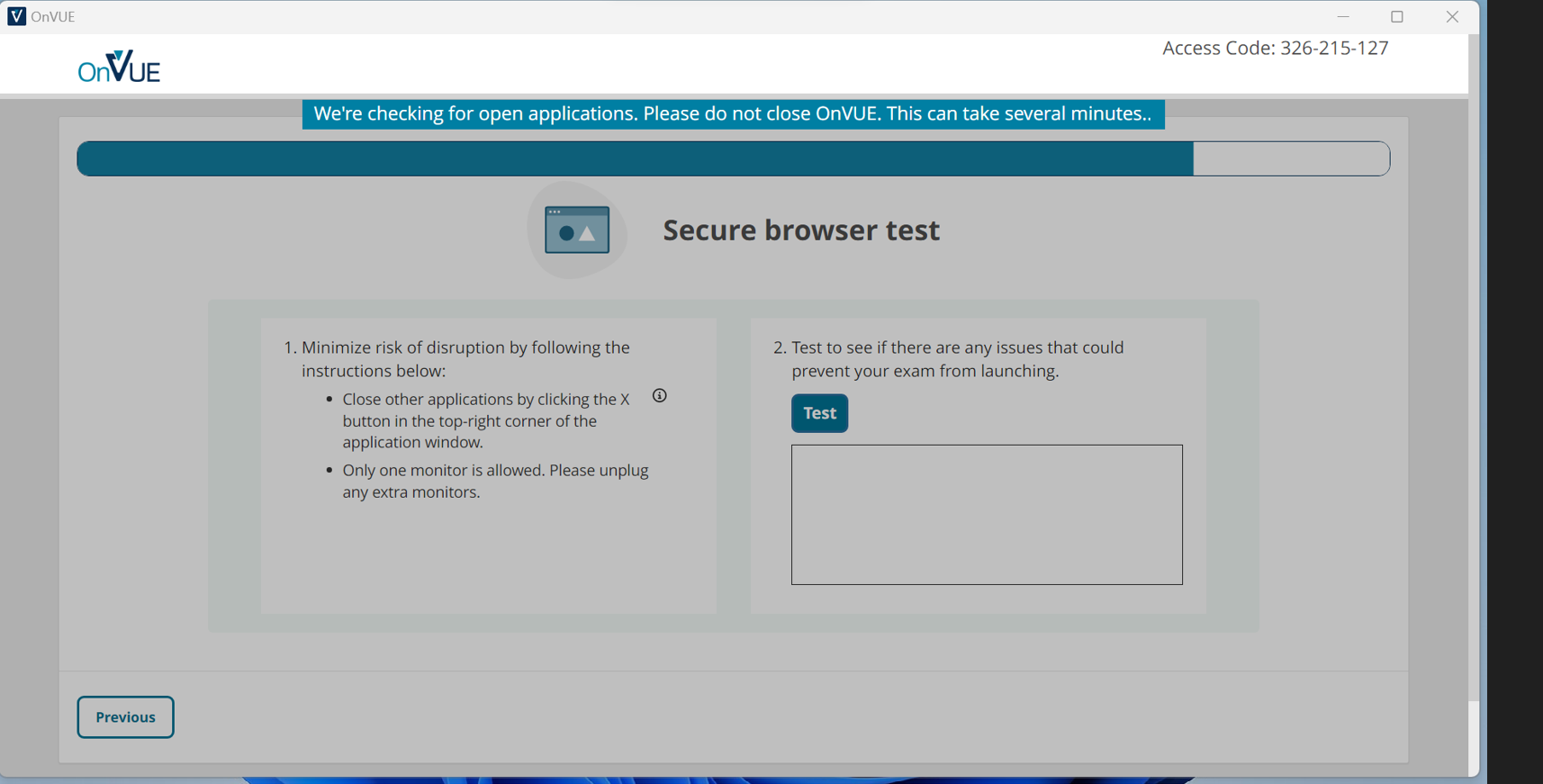
Task: Click the Secure browser test heading
Action: coord(801,230)
